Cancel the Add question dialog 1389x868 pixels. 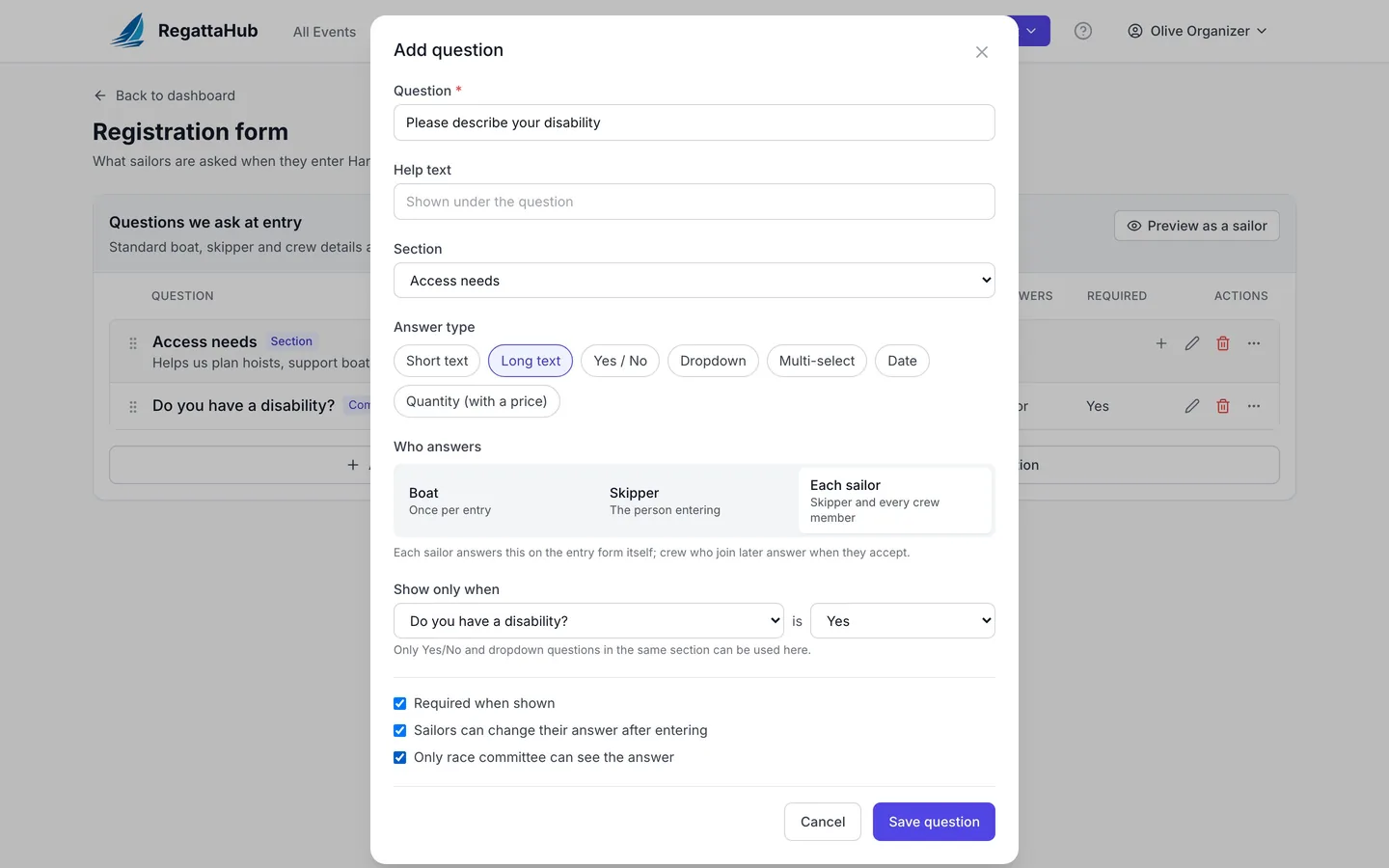[823, 822]
